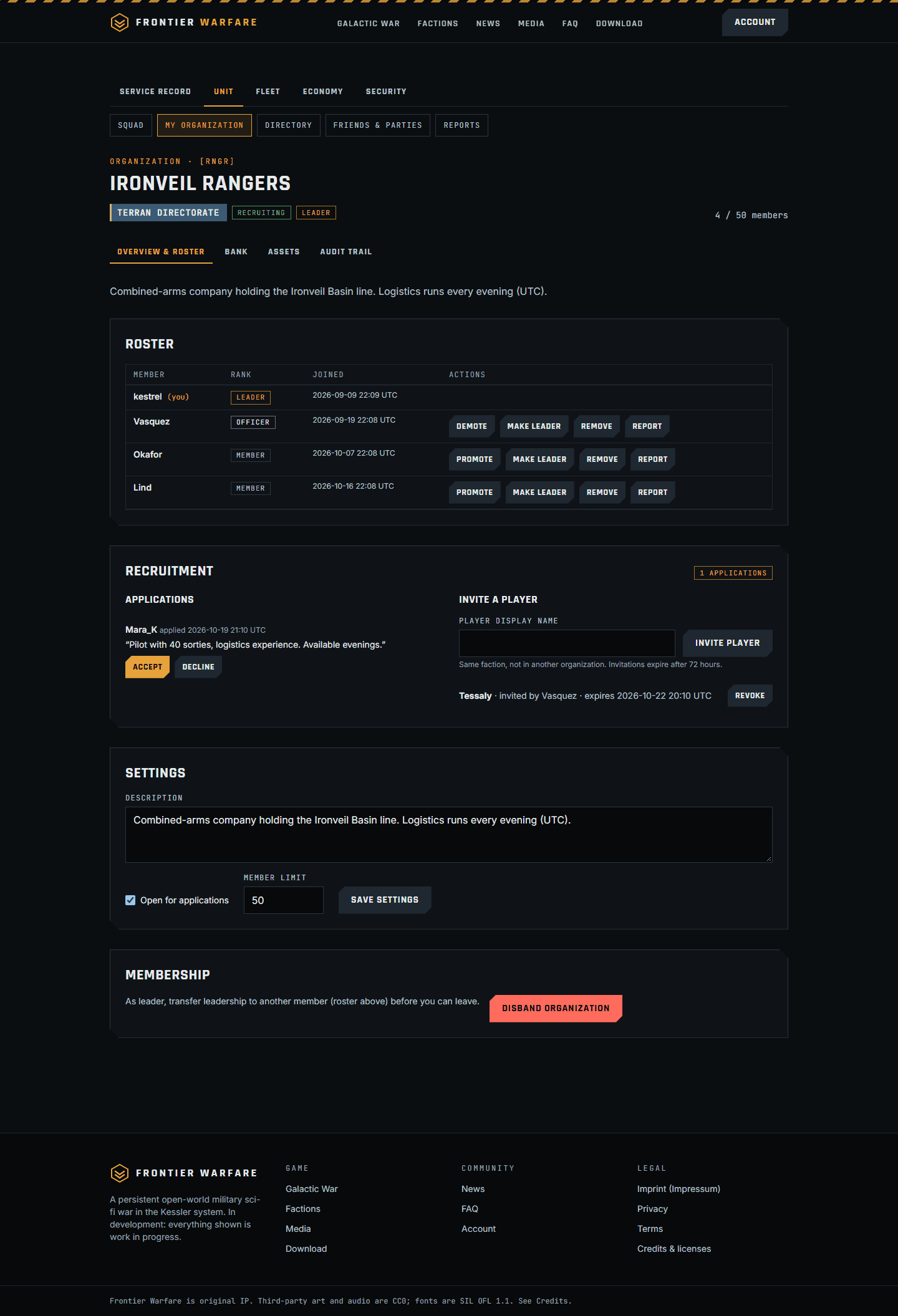The height and width of the screenshot is (1316, 898).
Task: Select the Security tab
Action: point(386,92)
